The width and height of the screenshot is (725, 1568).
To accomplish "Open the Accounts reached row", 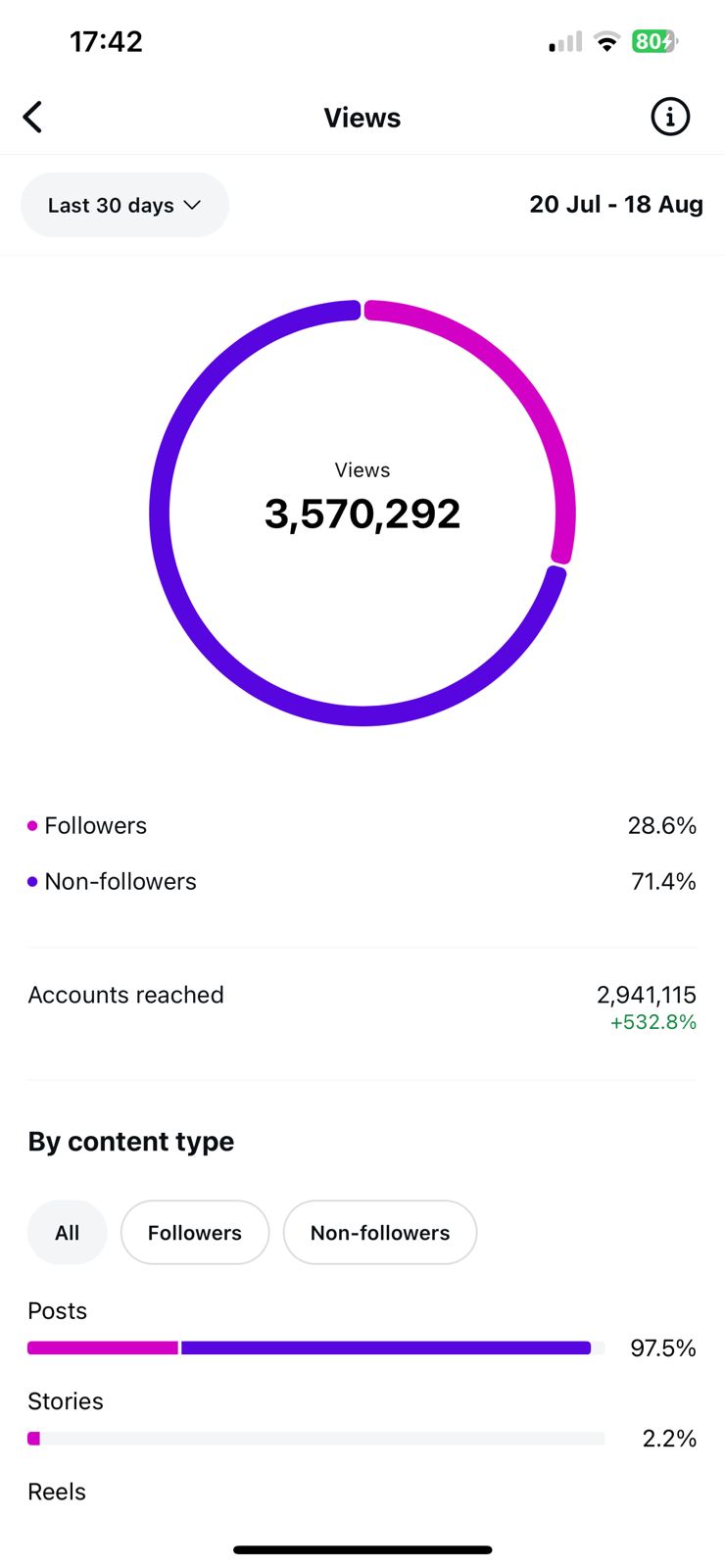I will coord(126,996).
